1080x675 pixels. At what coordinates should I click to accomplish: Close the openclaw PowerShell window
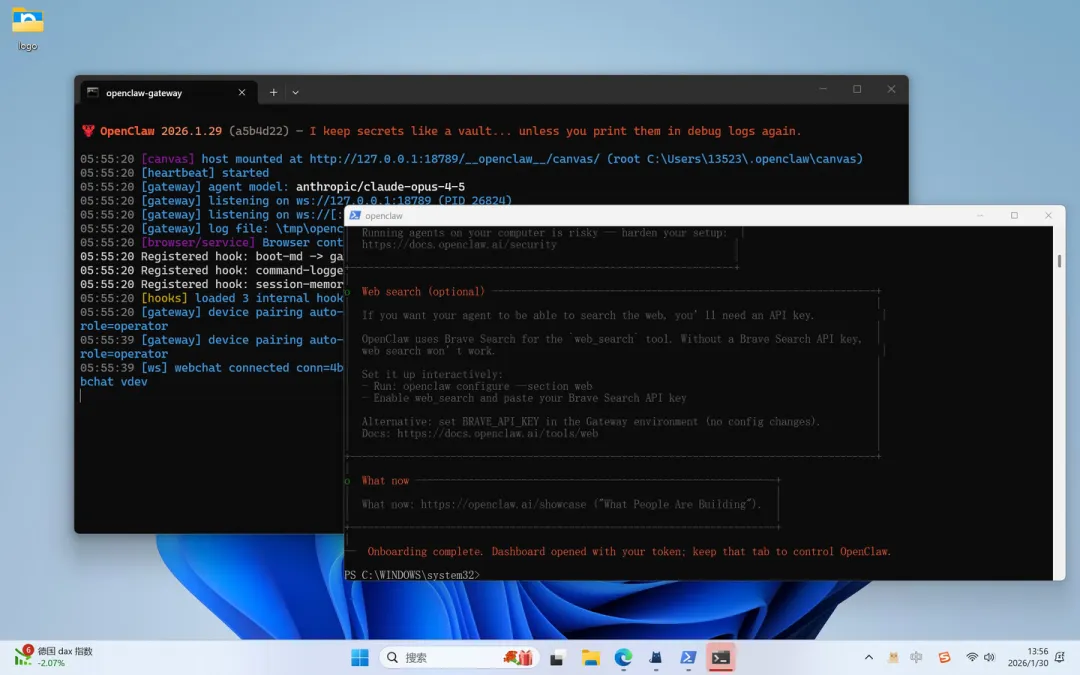(1048, 216)
